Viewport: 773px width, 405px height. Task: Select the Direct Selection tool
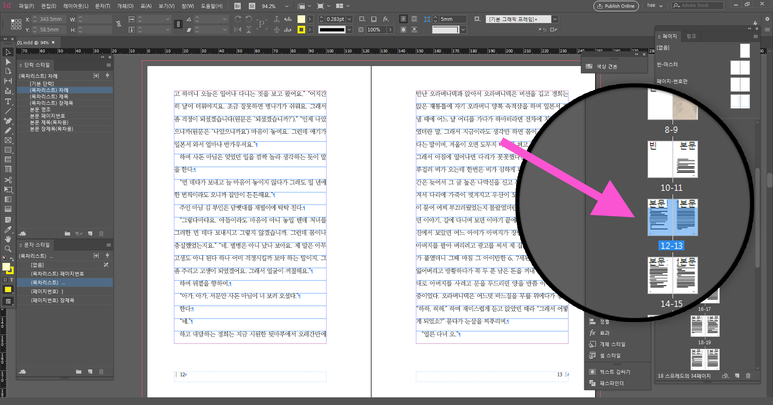tap(7, 62)
